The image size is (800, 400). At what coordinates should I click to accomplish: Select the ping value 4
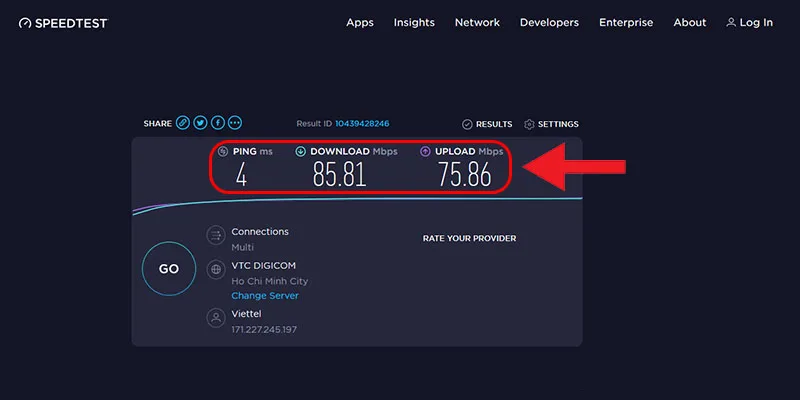click(x=241, y=175)
